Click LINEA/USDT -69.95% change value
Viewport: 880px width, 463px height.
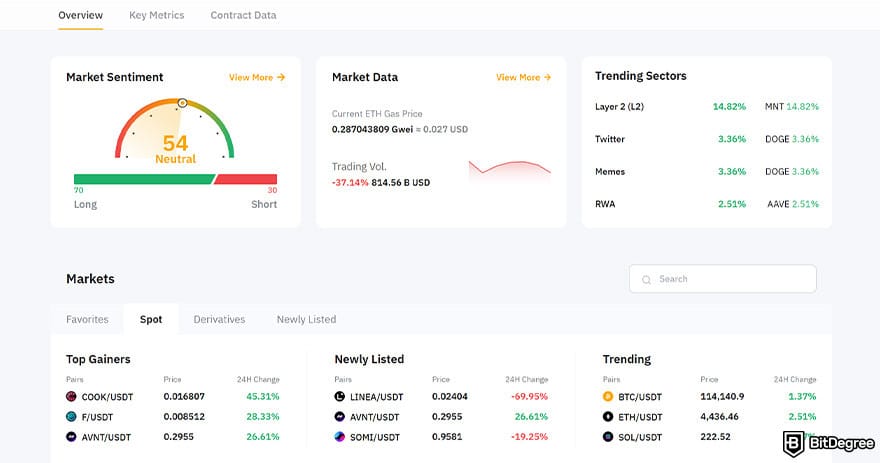click(529, 396)
